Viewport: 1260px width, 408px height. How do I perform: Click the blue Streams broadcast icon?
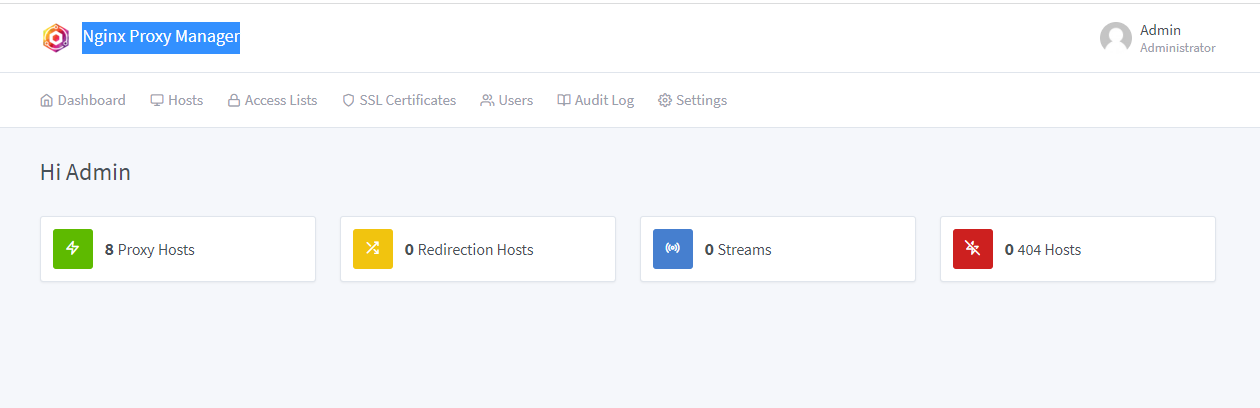(673, 249)
